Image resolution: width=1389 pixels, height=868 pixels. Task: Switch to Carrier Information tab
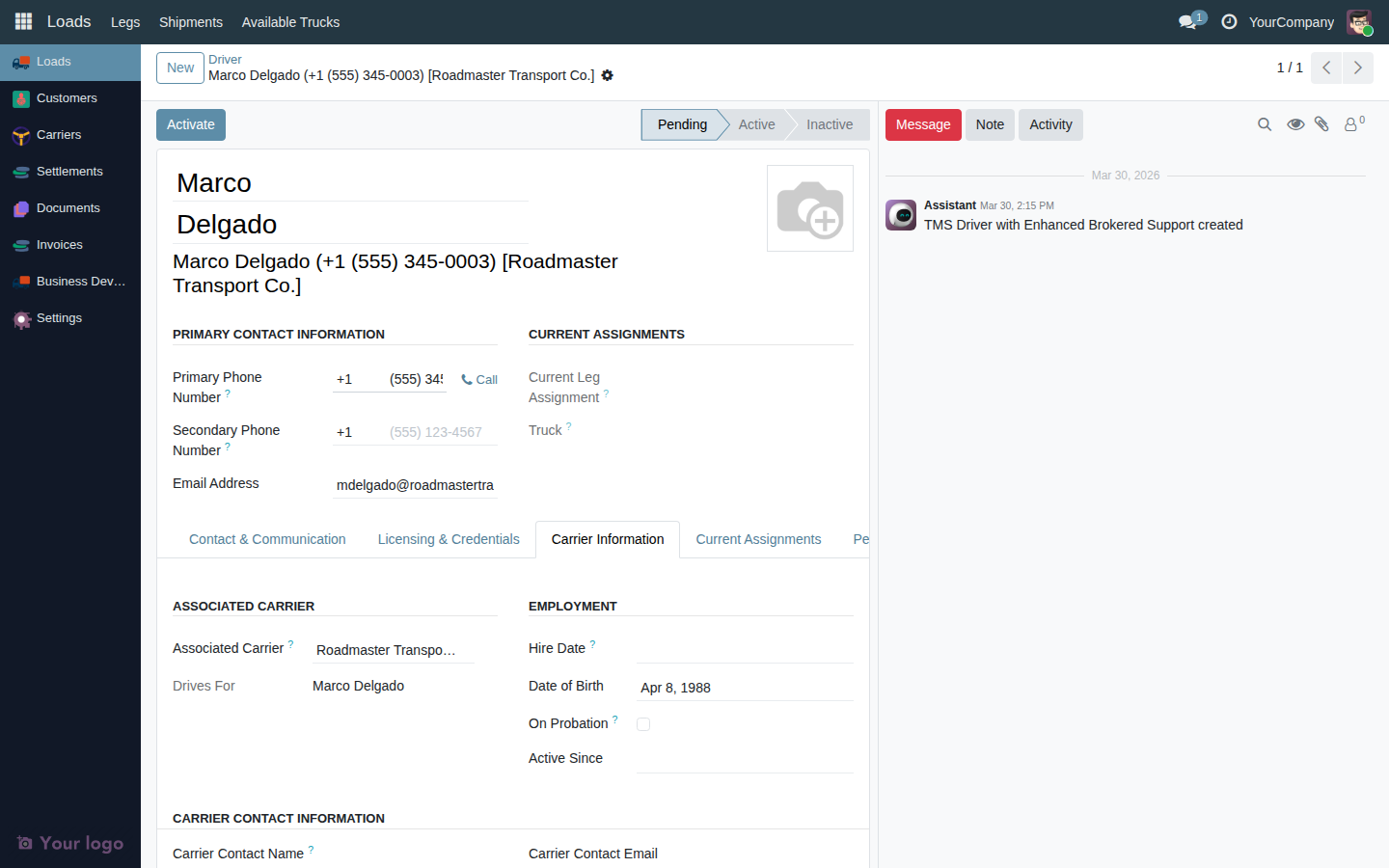(608, 539)
